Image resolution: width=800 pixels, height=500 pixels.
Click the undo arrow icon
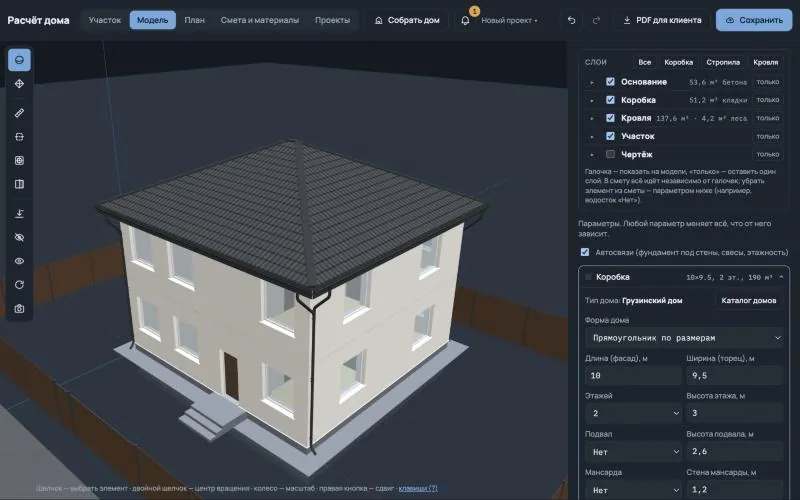pyautogui.click(x=571, y=20)
